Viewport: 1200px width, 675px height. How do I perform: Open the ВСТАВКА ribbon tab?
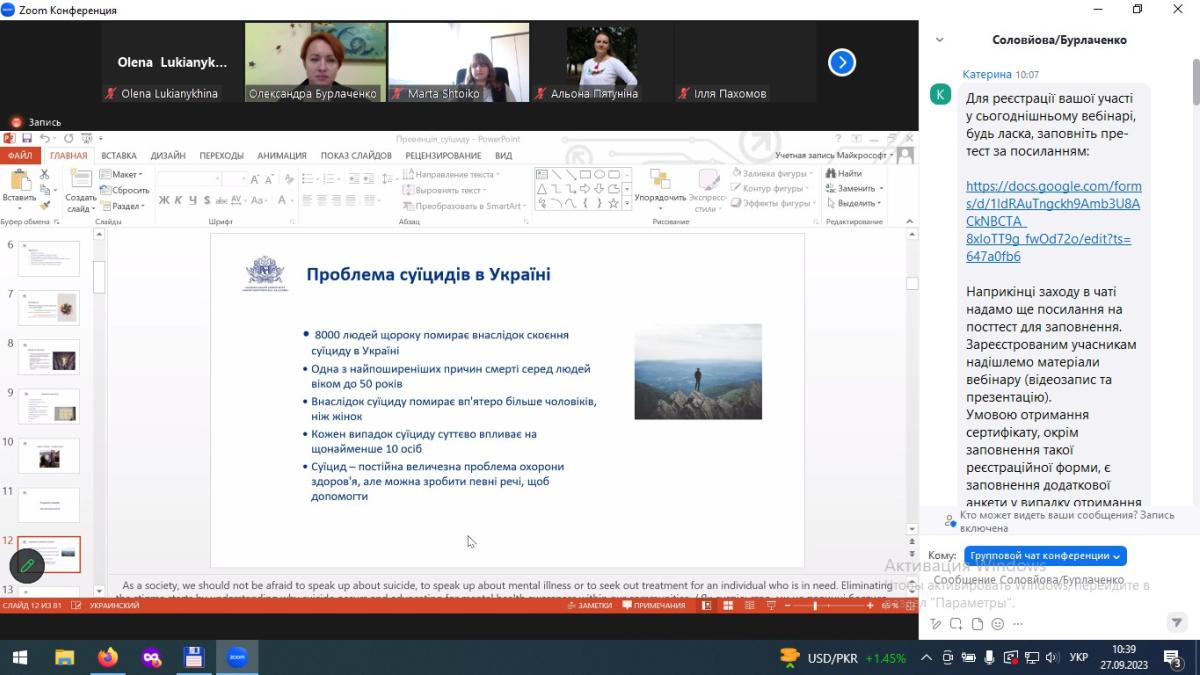coord(119,156)
